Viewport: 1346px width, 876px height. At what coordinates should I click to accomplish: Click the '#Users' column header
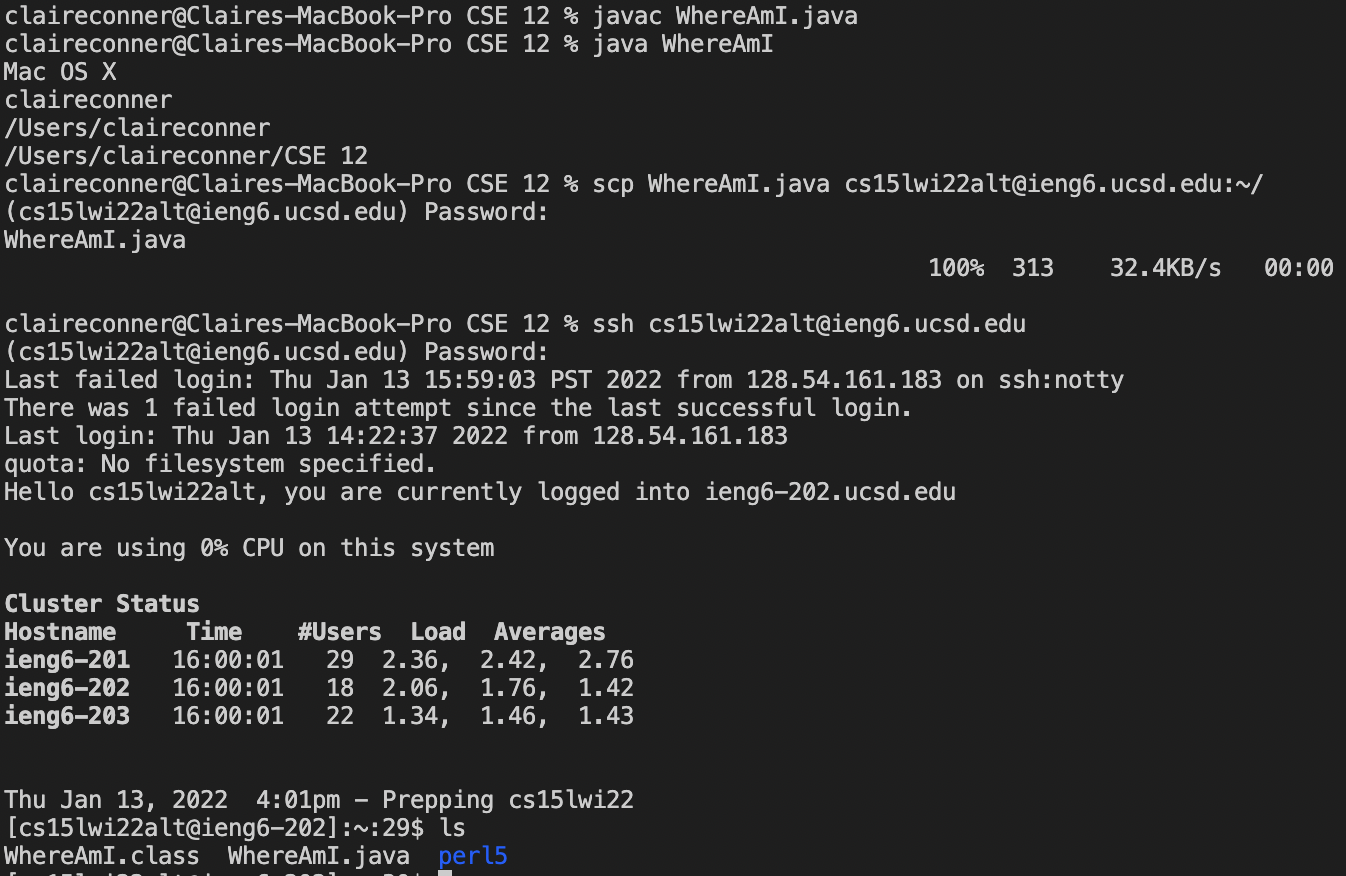pyautogui.click(x=340, y=632)
